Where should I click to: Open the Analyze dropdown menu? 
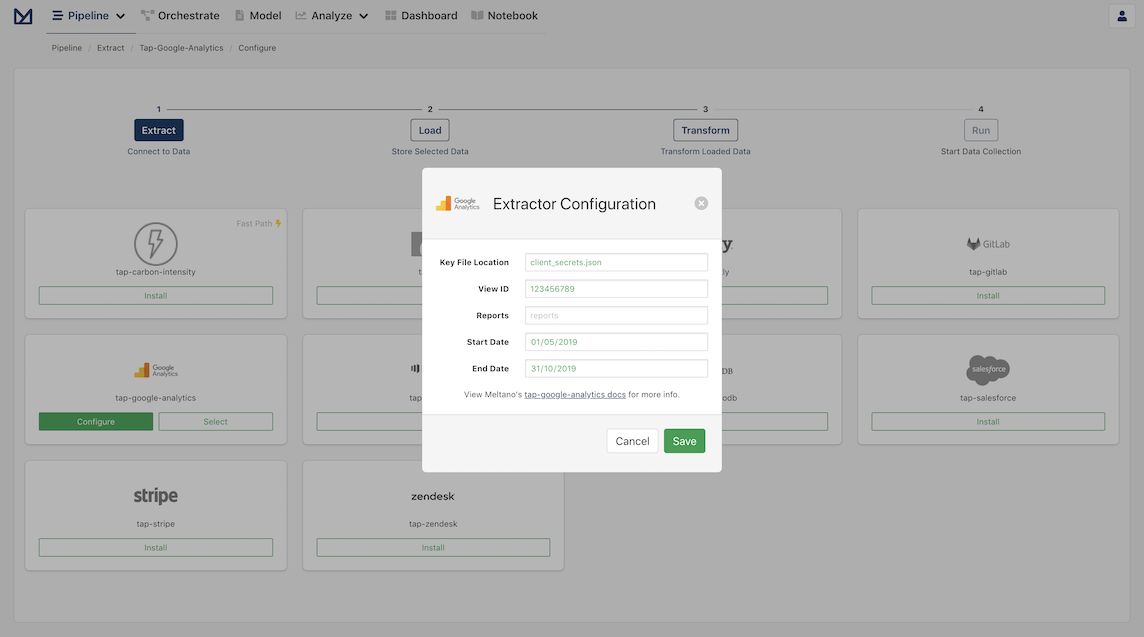point(332,16)
